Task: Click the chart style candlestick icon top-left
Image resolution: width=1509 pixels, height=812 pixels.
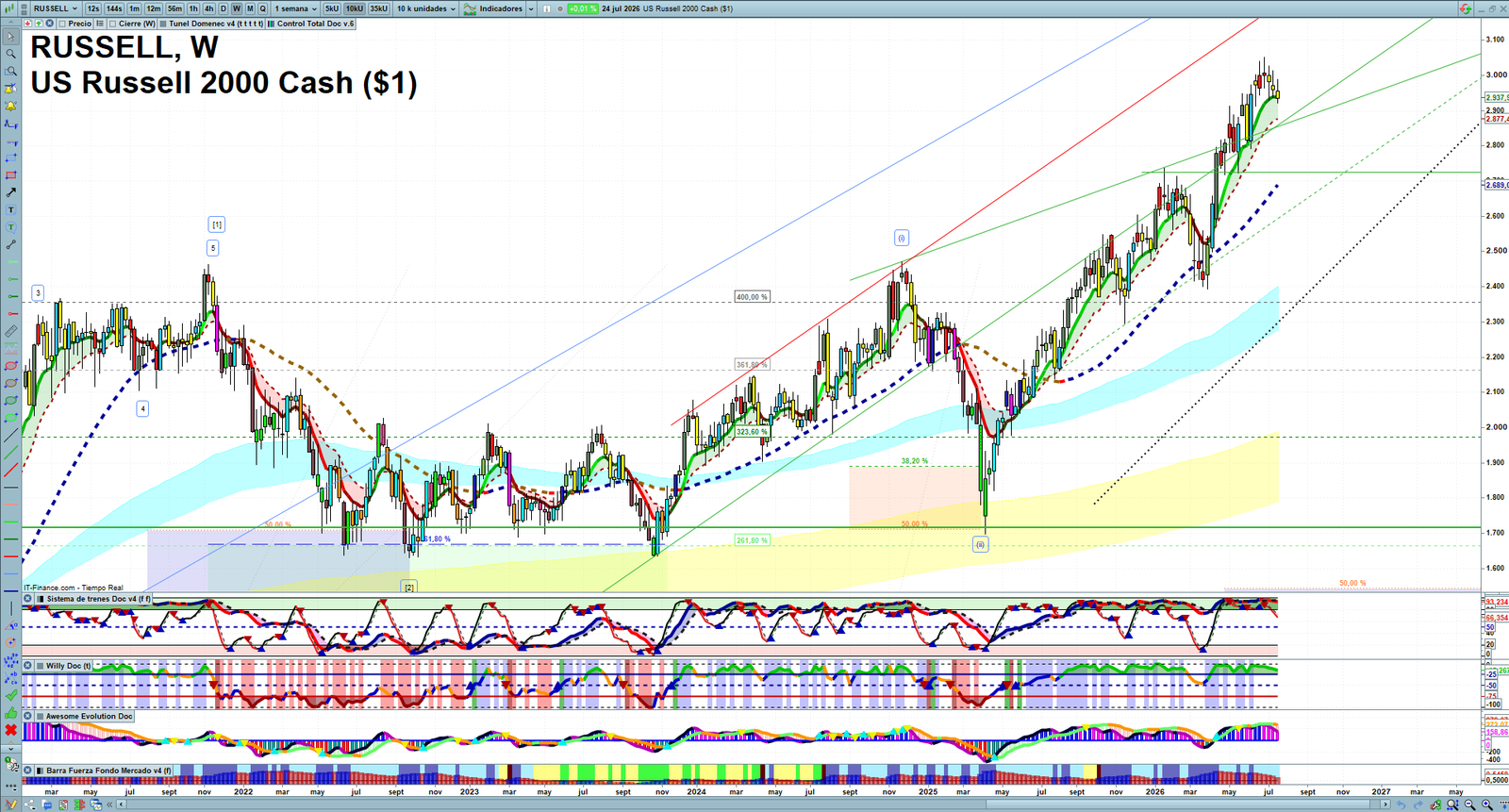Action: [x=9, y=8]
